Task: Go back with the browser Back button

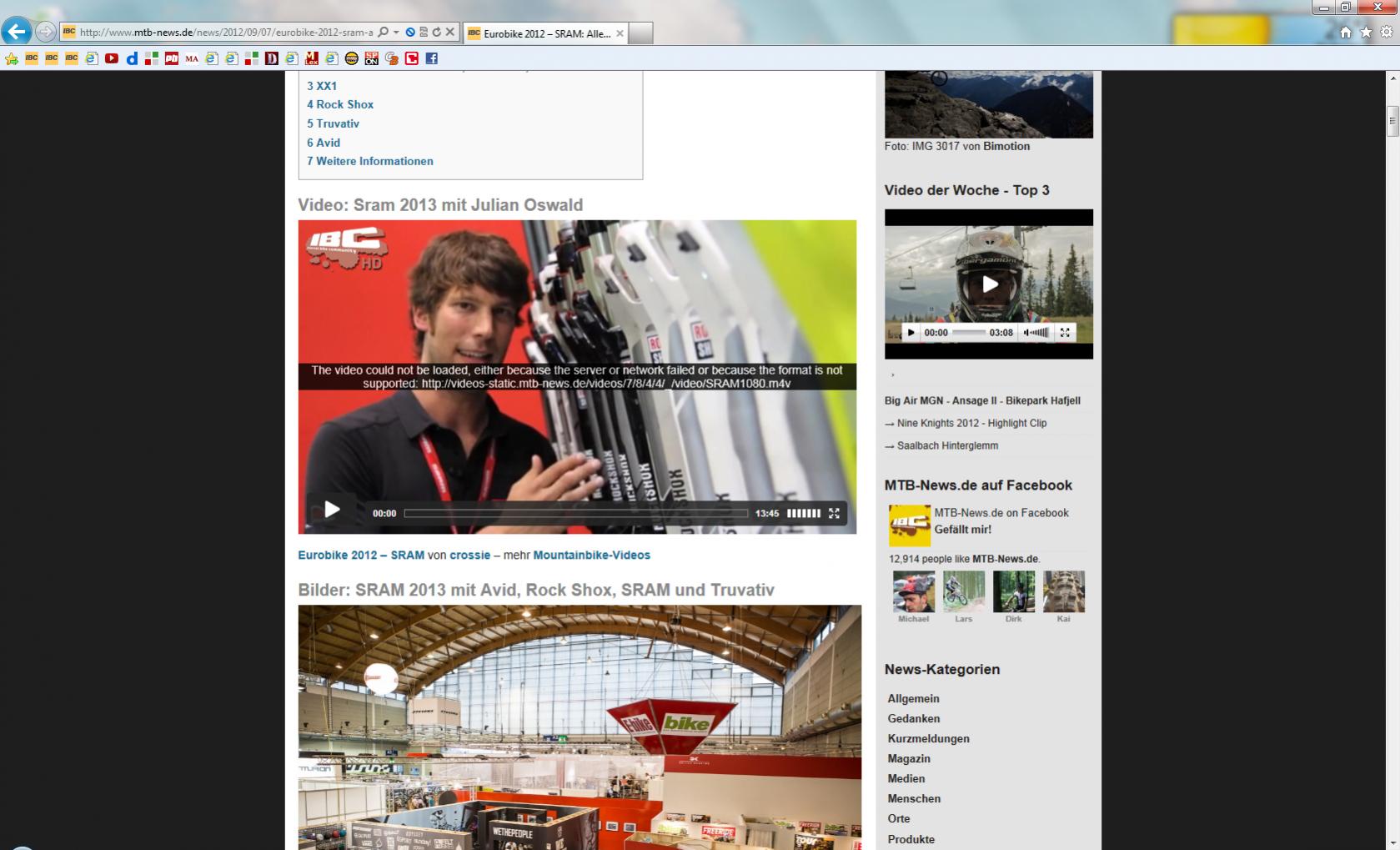Action: (16, 32)
